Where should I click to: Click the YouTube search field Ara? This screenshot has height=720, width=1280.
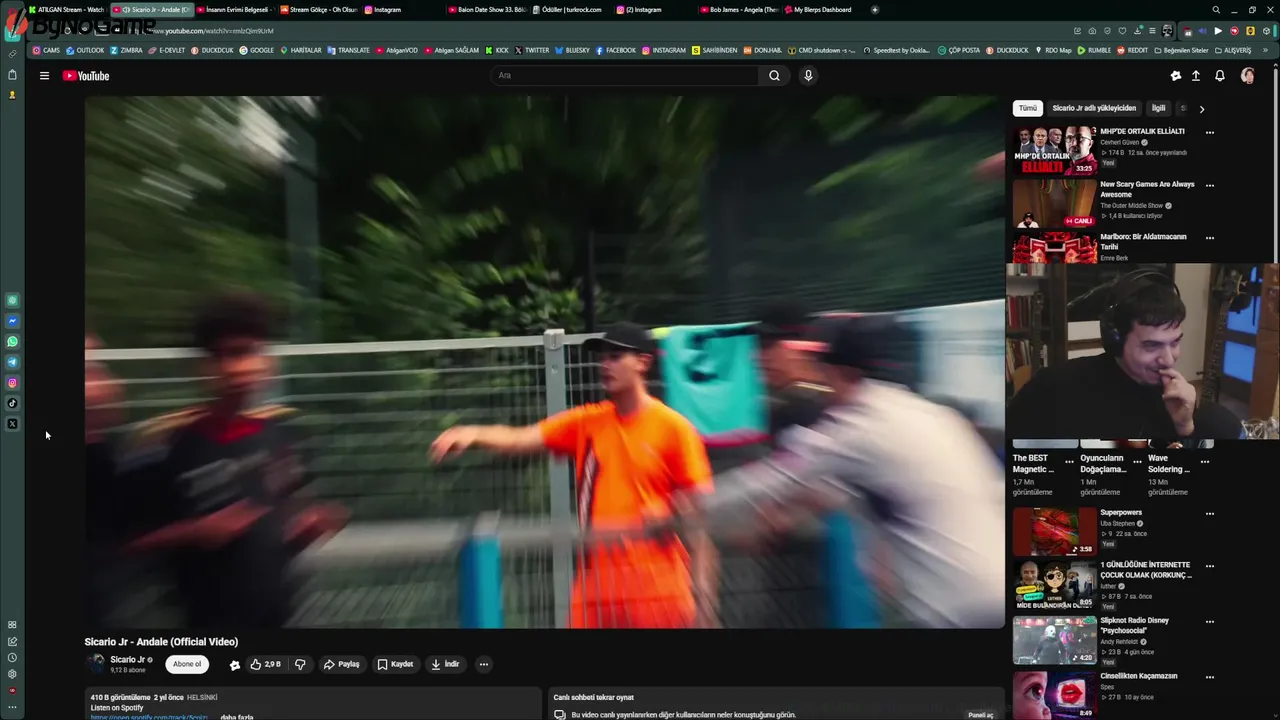coord(624,76)
